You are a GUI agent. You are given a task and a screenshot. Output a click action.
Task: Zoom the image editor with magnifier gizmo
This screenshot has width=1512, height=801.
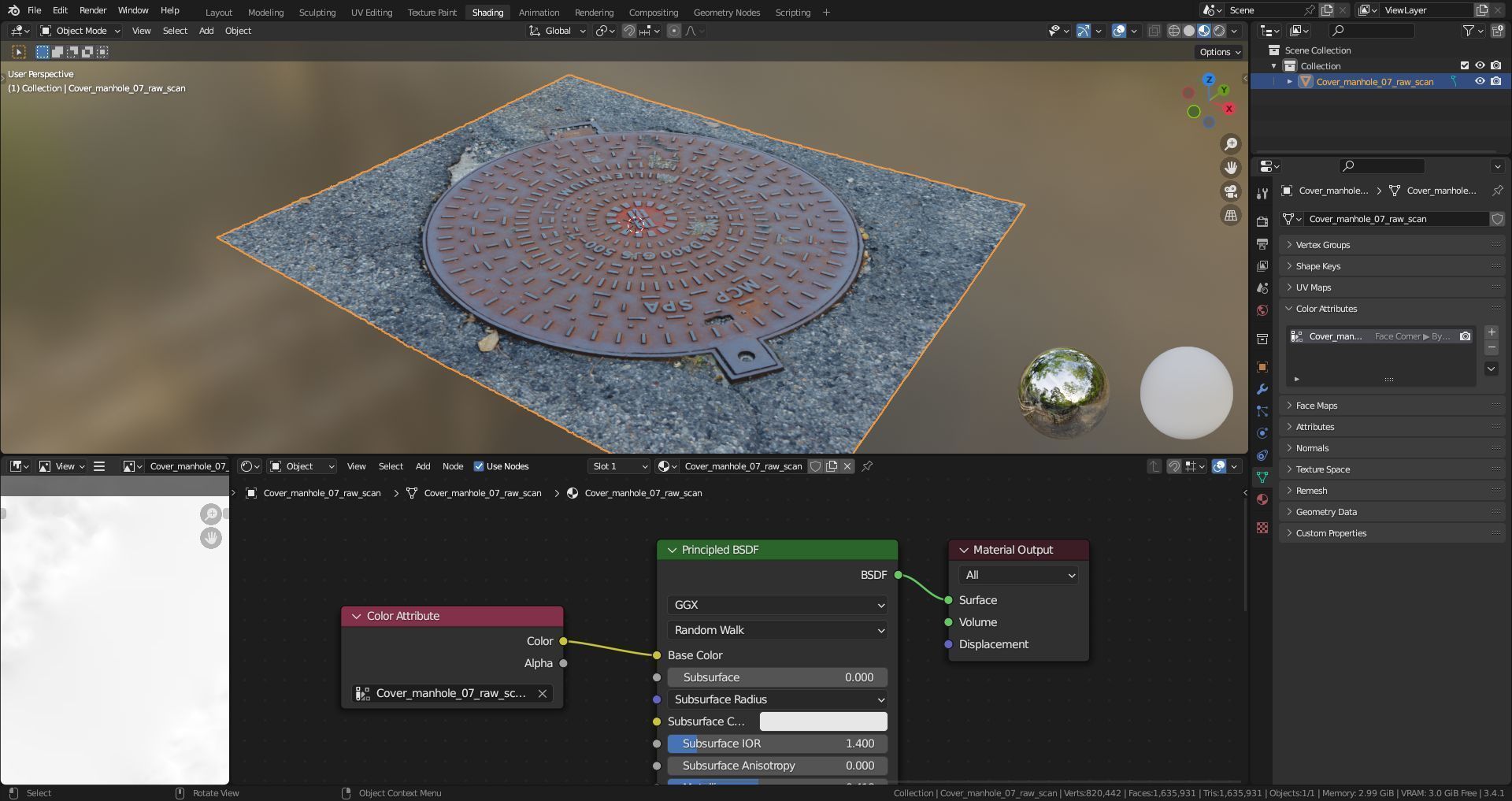tap(210, 514)
